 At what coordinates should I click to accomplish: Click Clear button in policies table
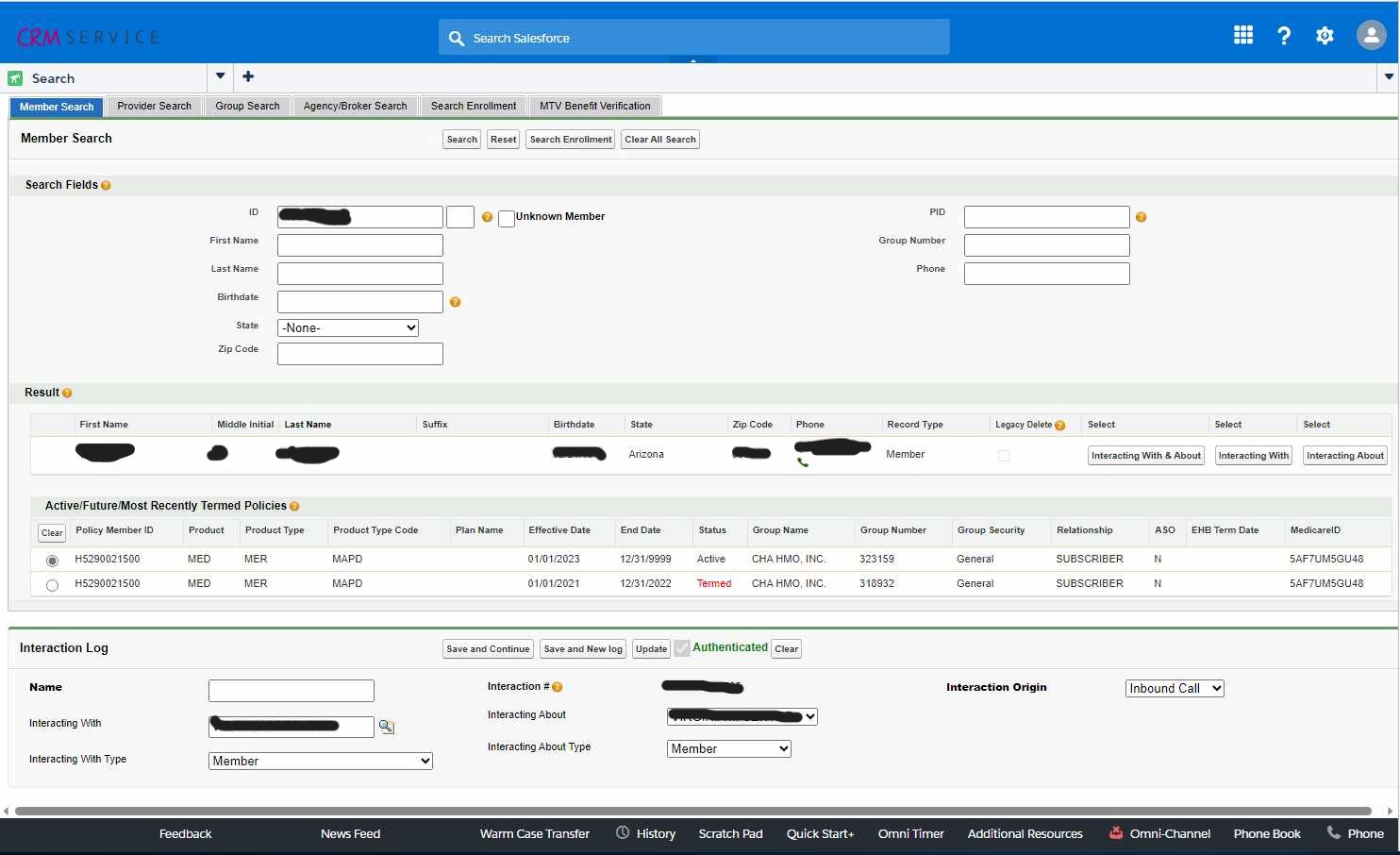52,533
